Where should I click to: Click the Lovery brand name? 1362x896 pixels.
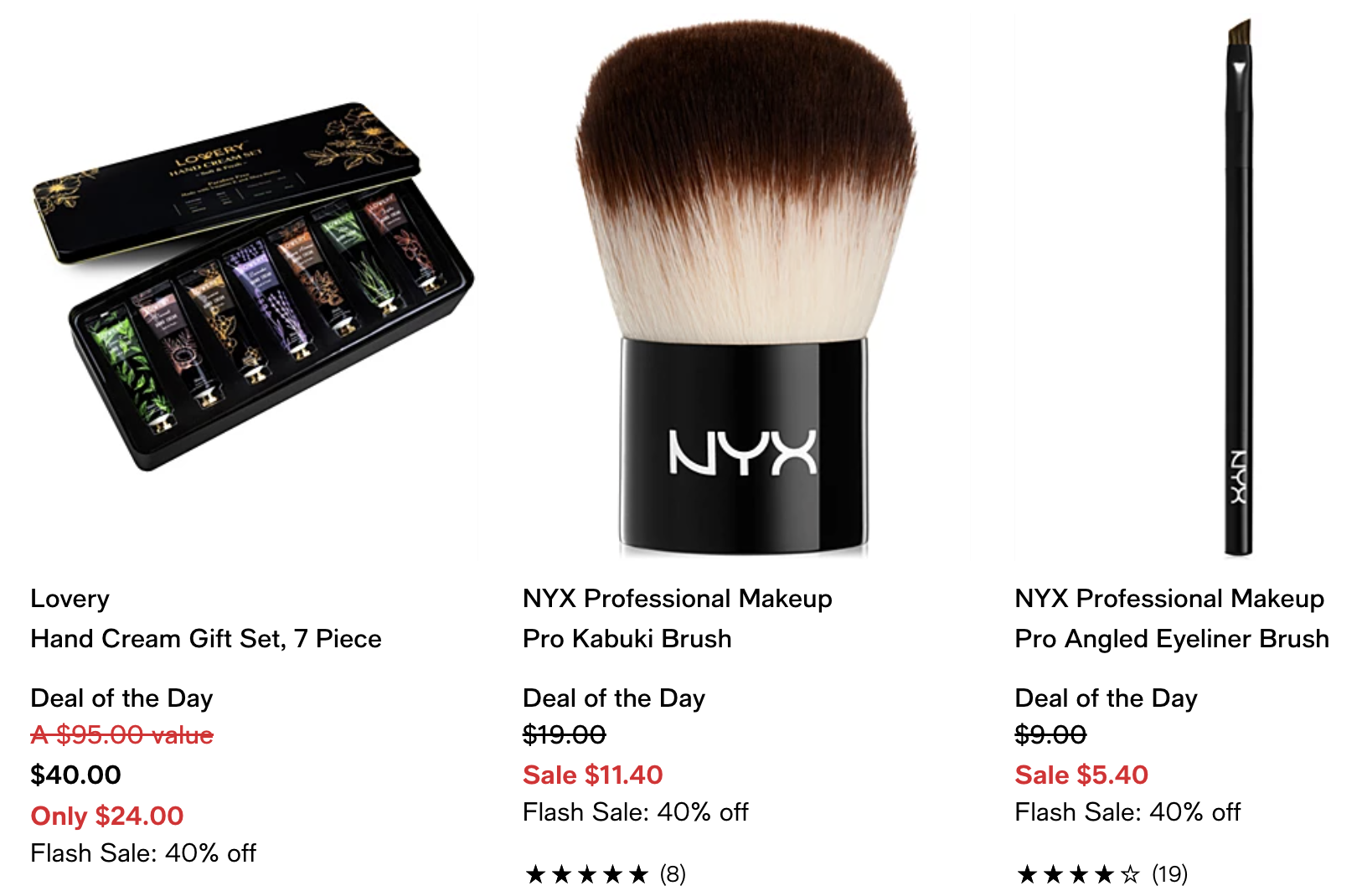(70, 599)
